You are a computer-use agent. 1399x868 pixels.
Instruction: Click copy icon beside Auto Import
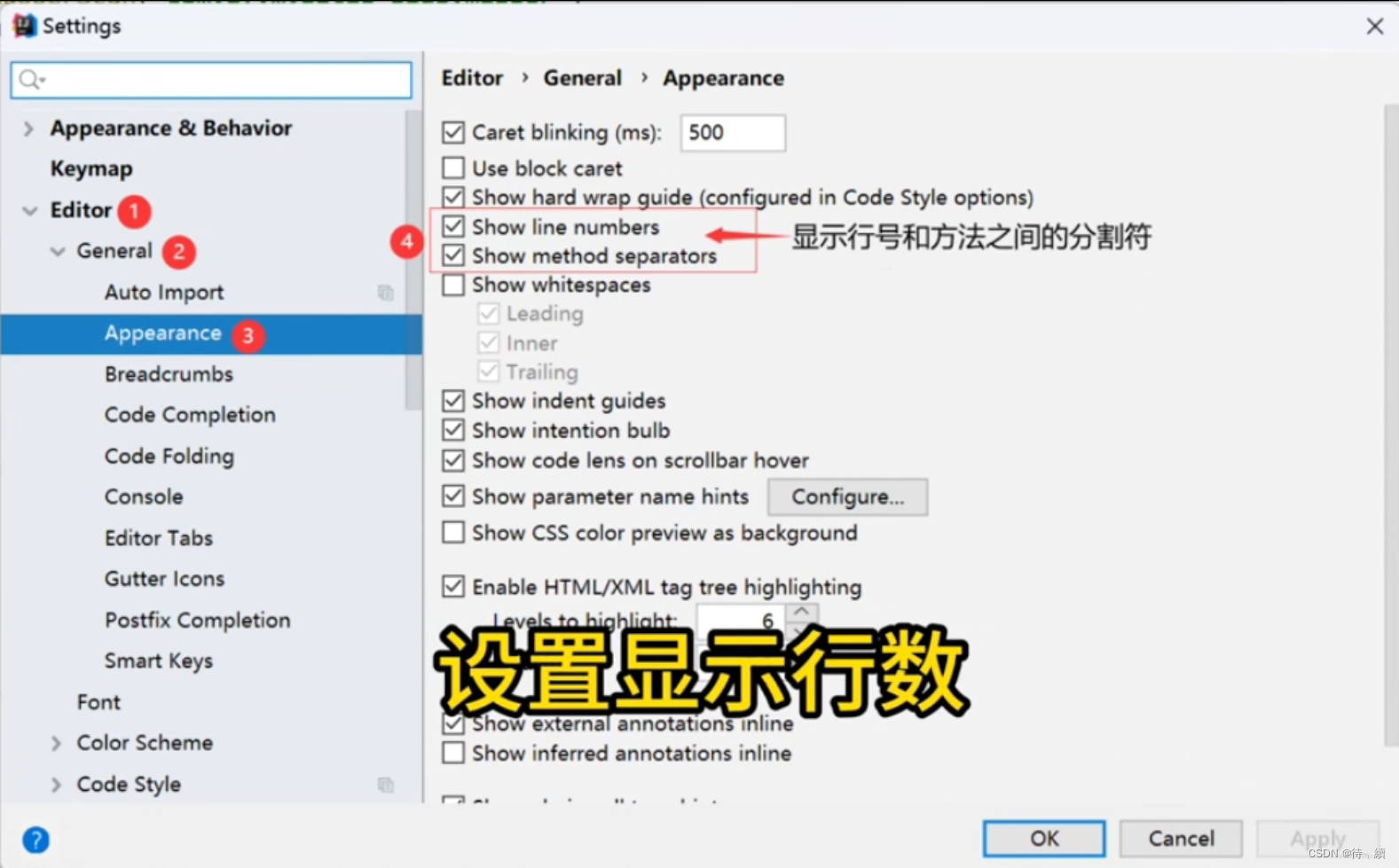click(x=386, y=293)
